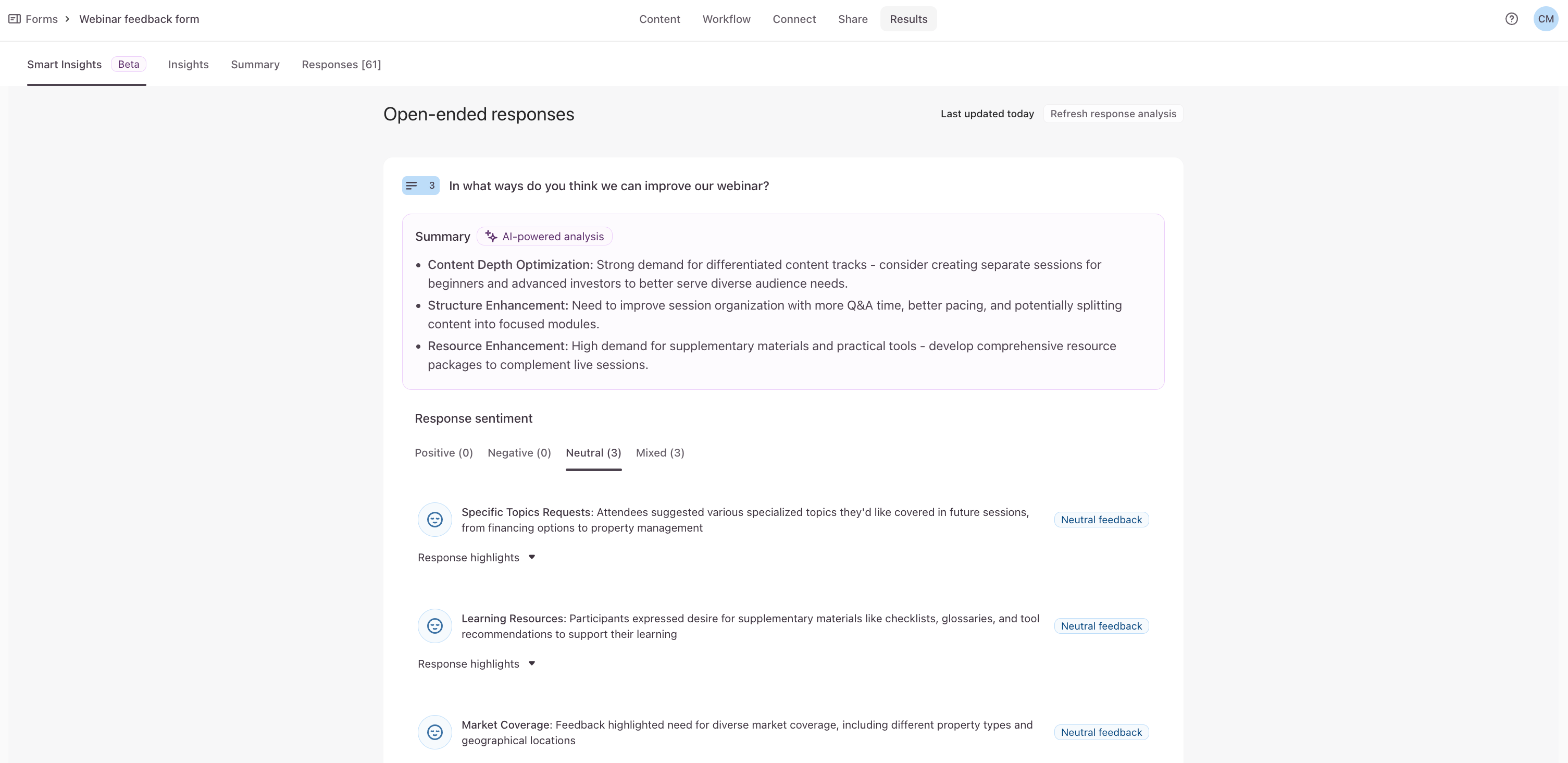1568x763 pixels.
Task: Click neutral face icon for Specific Topics Requests
Action: coord(434,520)
